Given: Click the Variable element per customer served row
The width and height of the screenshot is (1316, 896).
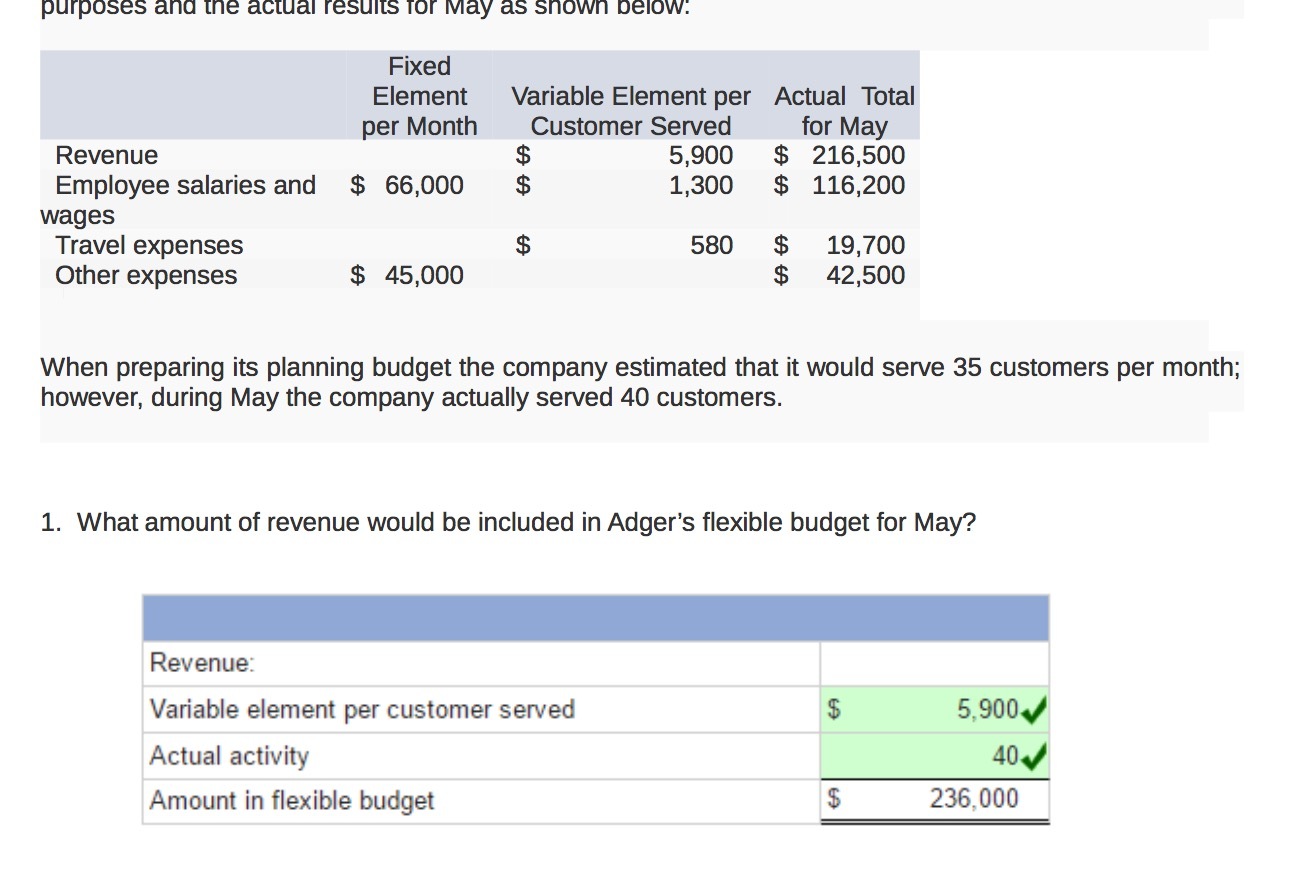Looking at the screenshot, I should 362,709.
